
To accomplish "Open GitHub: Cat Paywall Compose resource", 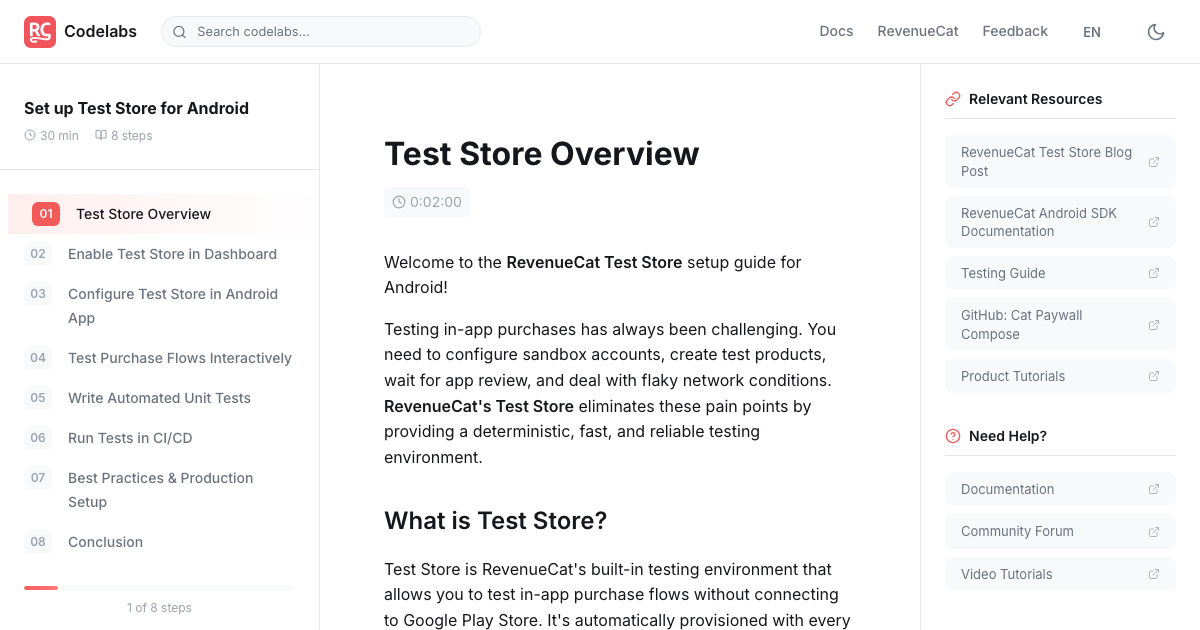I will click(x=1060, y=325).
